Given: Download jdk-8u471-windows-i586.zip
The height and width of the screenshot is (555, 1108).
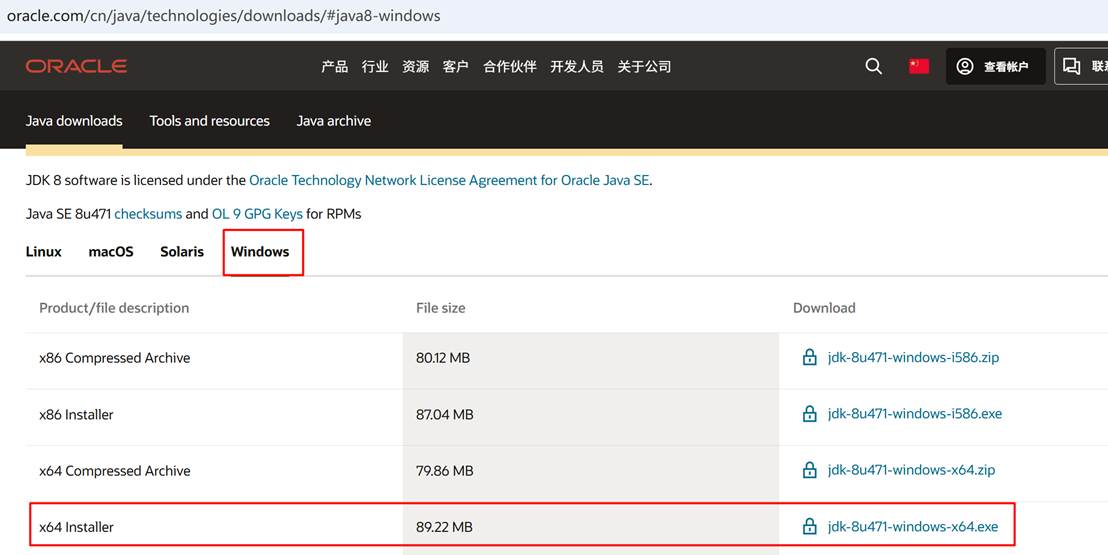Looking at the screenshot, I should pyautogui.click(x=913, y=357).
